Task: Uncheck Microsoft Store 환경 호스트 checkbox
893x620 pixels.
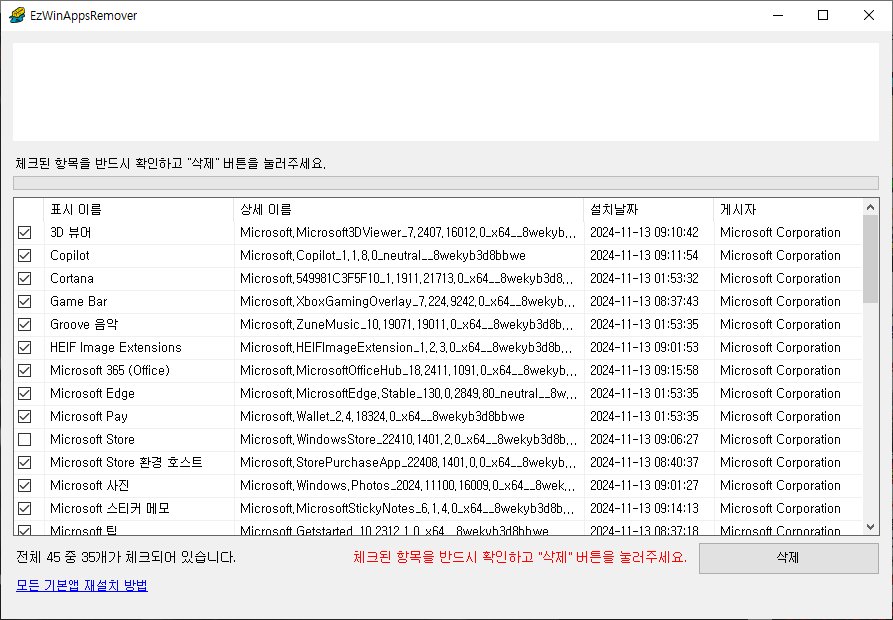Action: [24, 462]
